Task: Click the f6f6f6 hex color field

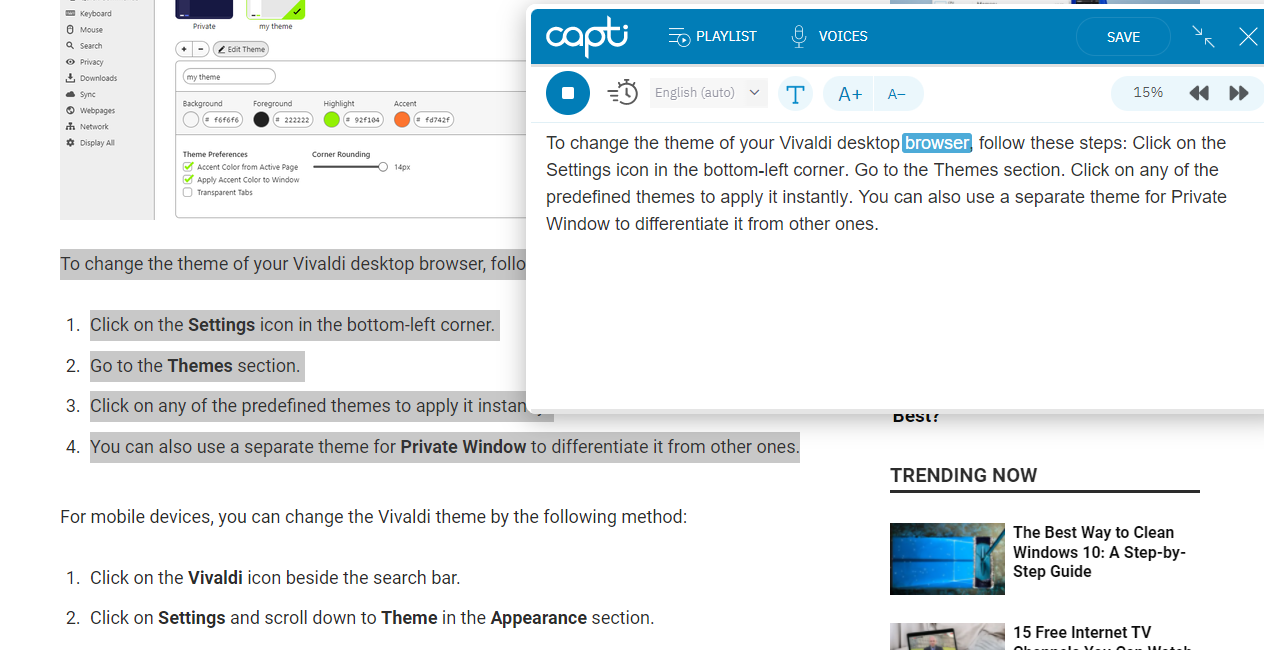Action: tap(223, 120)
